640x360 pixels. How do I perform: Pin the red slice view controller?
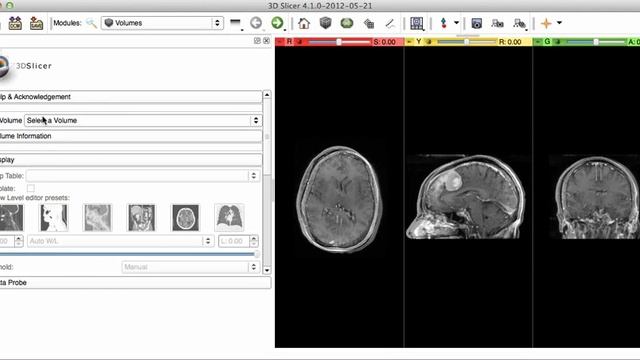point(280,42)
